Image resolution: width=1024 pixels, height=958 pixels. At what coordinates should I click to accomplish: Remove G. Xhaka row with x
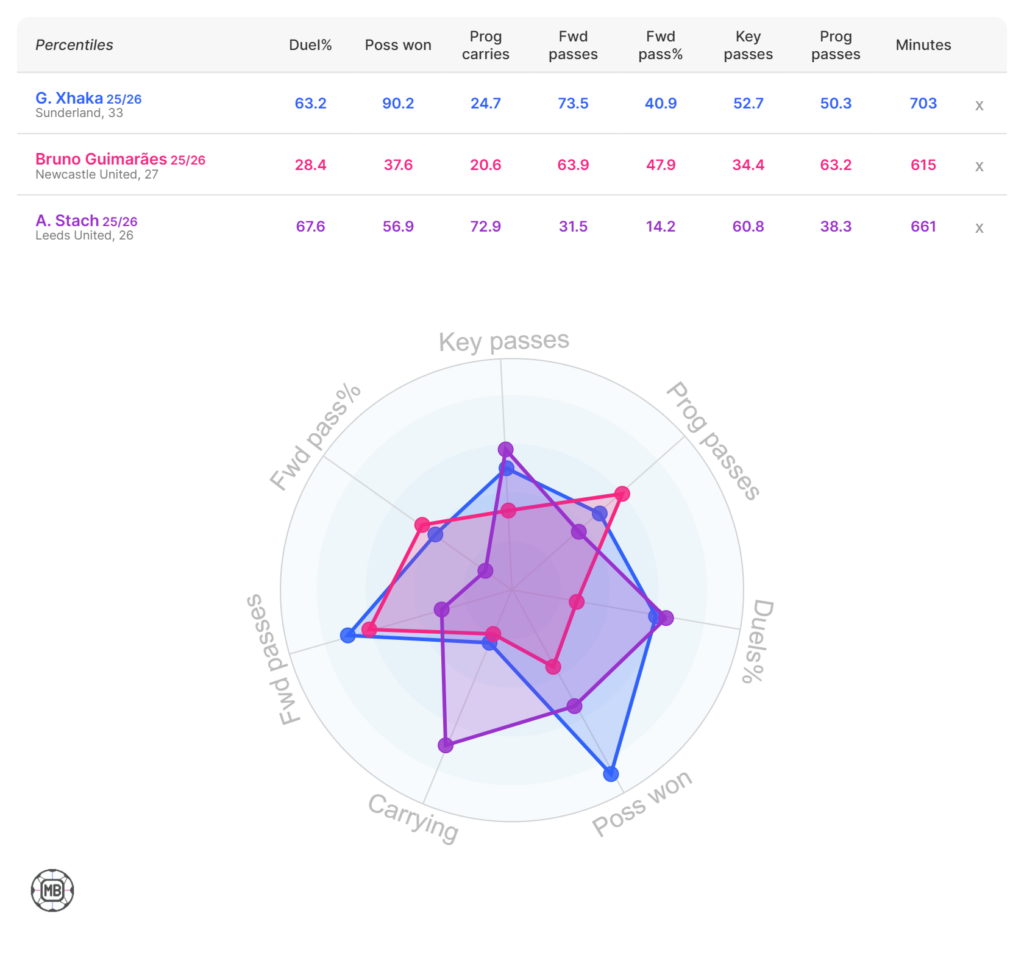click(979, 105)
